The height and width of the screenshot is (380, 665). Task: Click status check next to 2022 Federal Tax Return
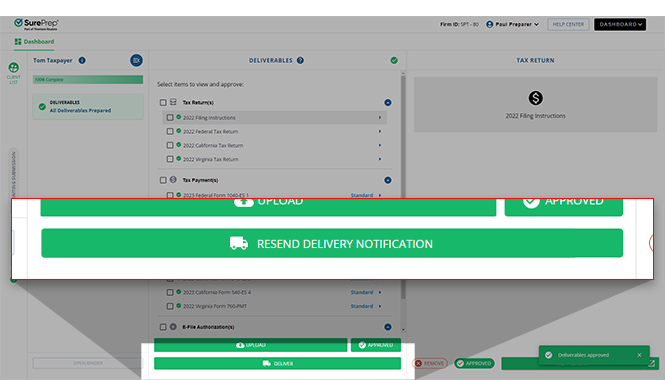coord(179,131)
